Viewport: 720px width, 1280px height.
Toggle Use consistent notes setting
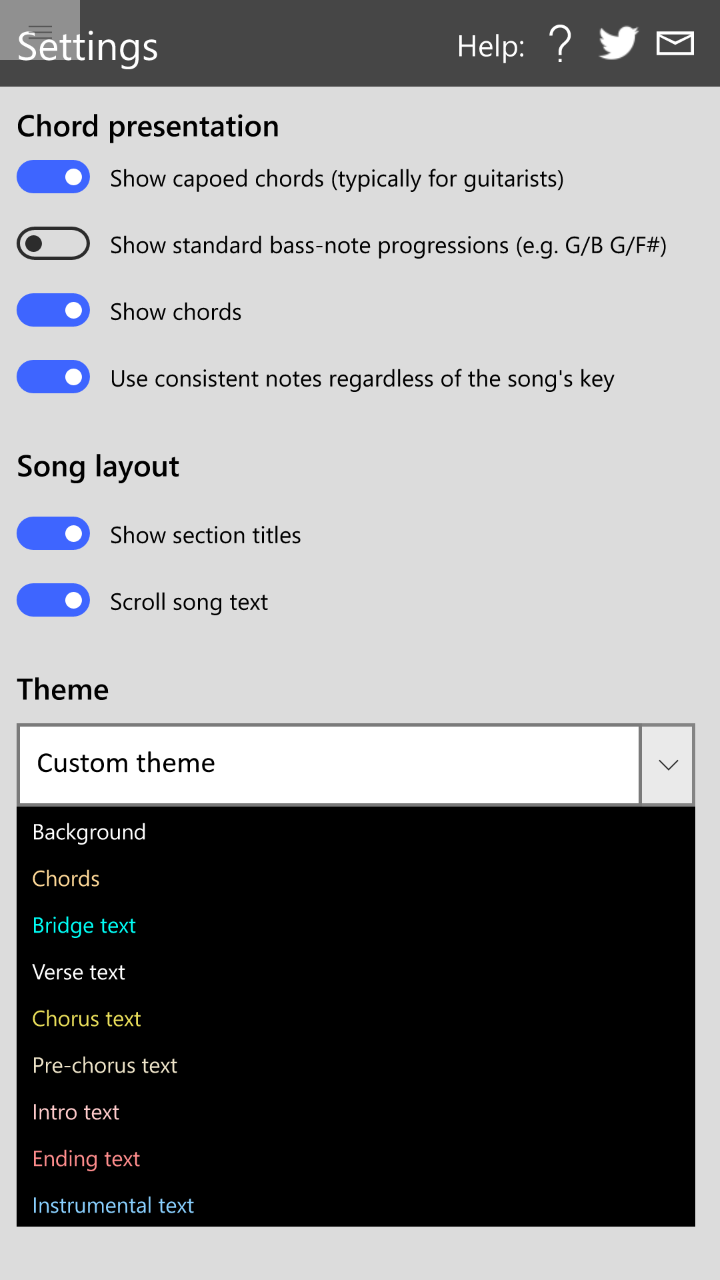point(54,378)
